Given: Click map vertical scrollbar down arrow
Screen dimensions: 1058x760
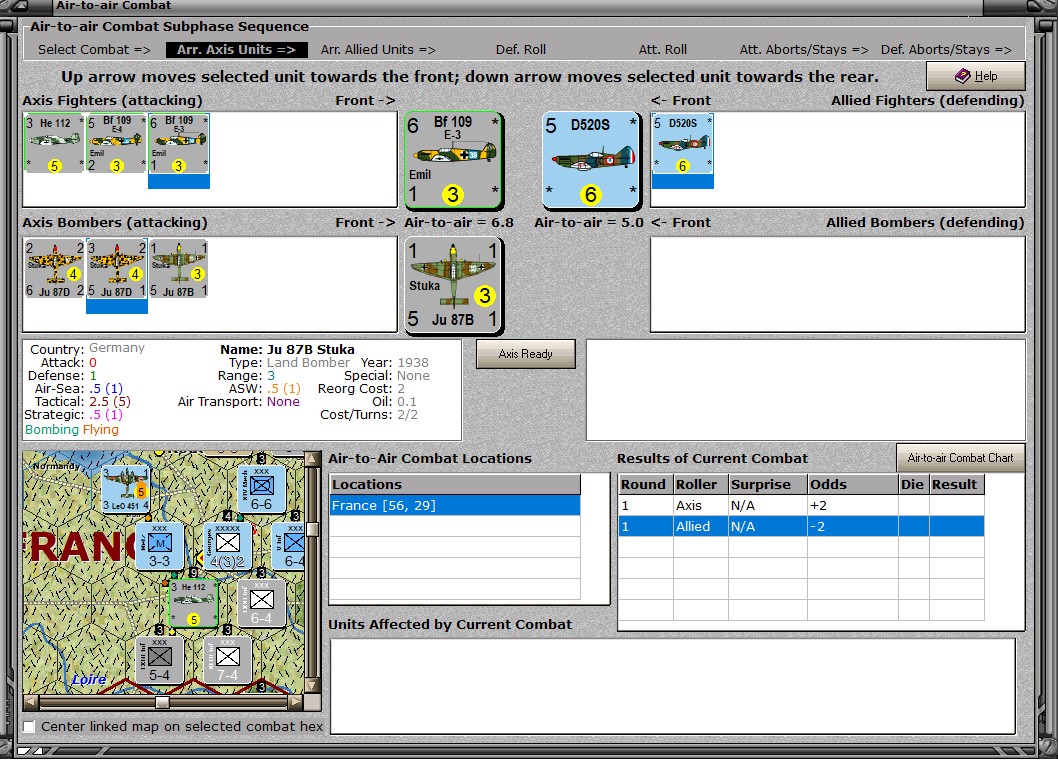Looking at the screenshot, I should [312, 686].
